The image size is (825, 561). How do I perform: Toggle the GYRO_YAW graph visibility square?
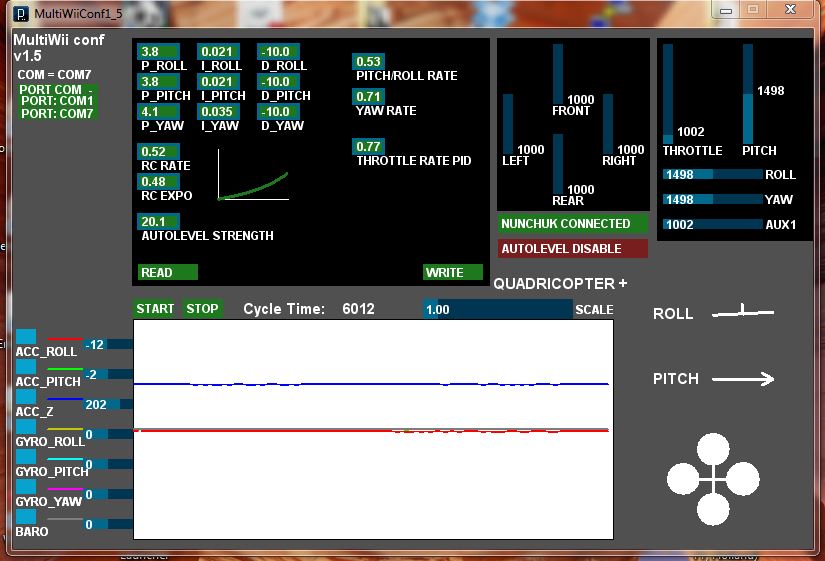click(x=26, y=487)
